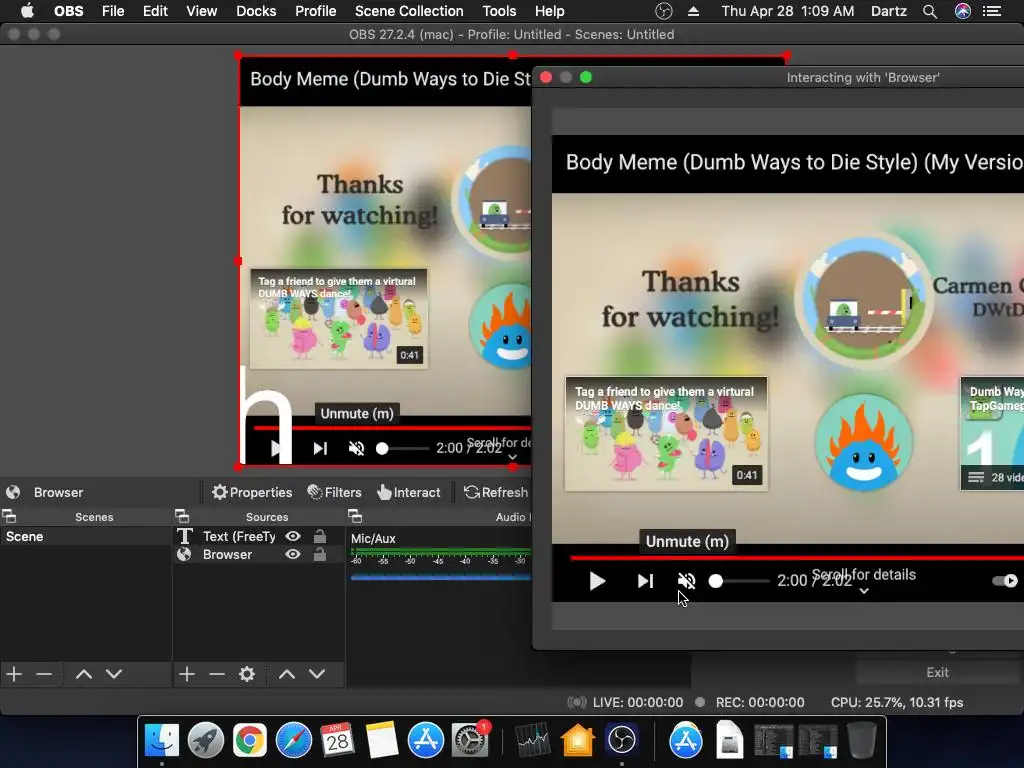The height and width of the screenshot is (768, 1024).
Task: Click the blue flame-hair character channel icon in Interact window
Action: (863, 443)
